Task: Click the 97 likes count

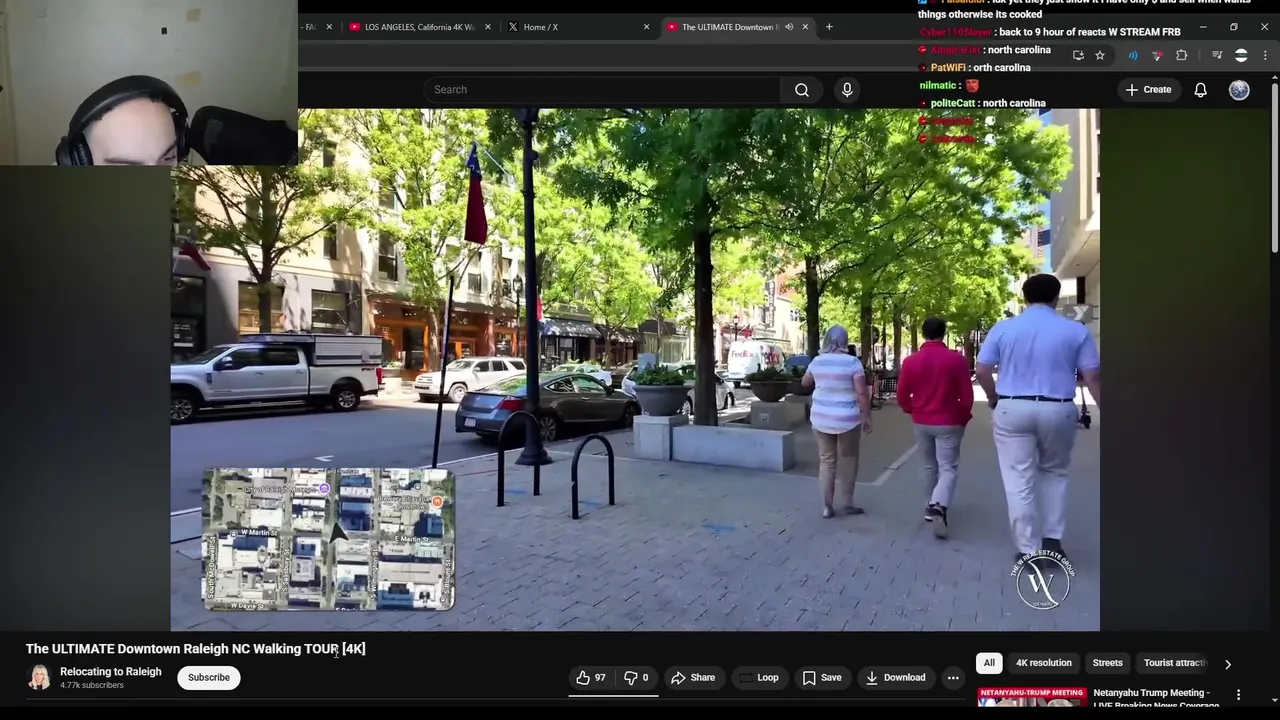Action: (600, 678)
